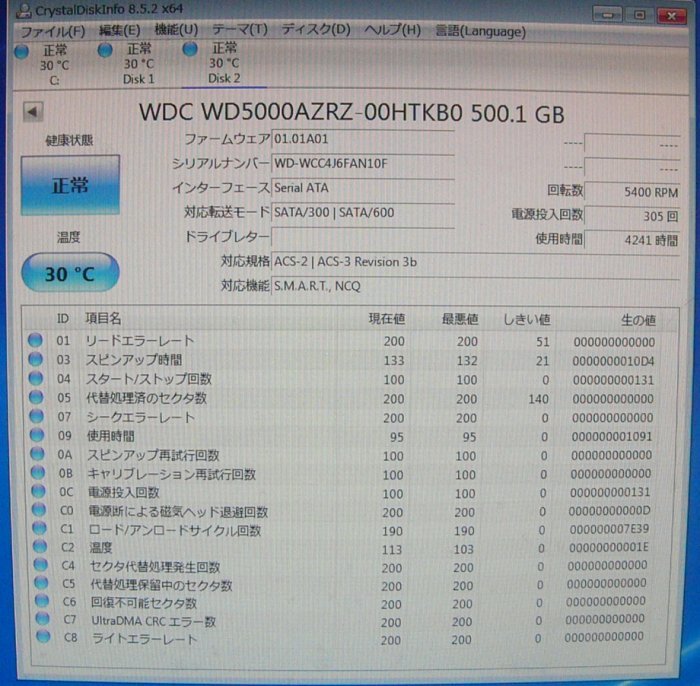This screenshot has height=686, width=700.
Task: Minimize the CrystalDiskInfo window
Action: 607,15
